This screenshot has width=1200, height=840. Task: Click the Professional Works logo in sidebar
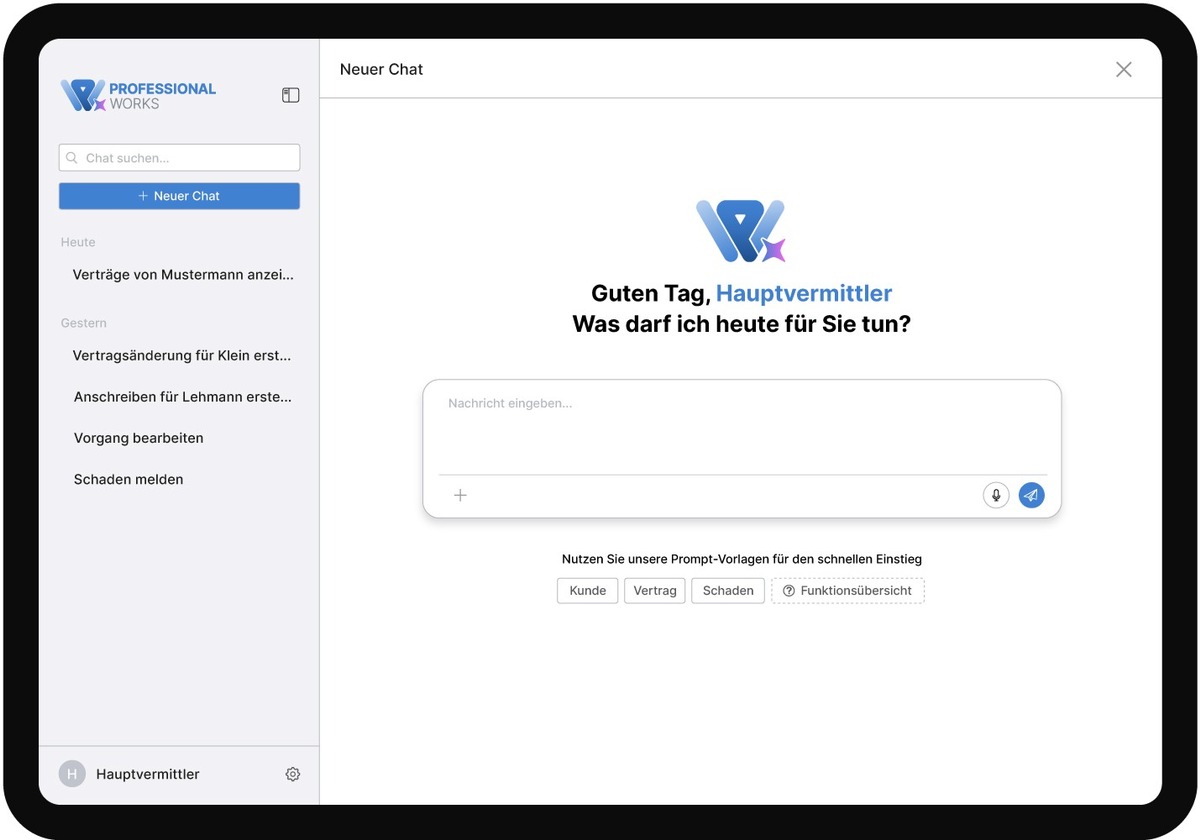point(138,96)
